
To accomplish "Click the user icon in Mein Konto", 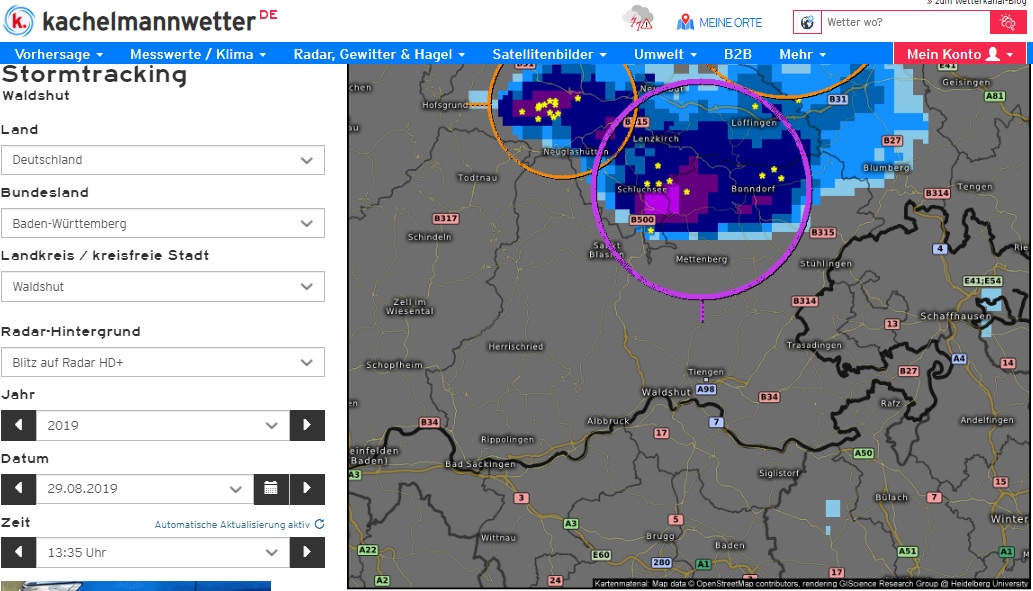I will point(992,54).
